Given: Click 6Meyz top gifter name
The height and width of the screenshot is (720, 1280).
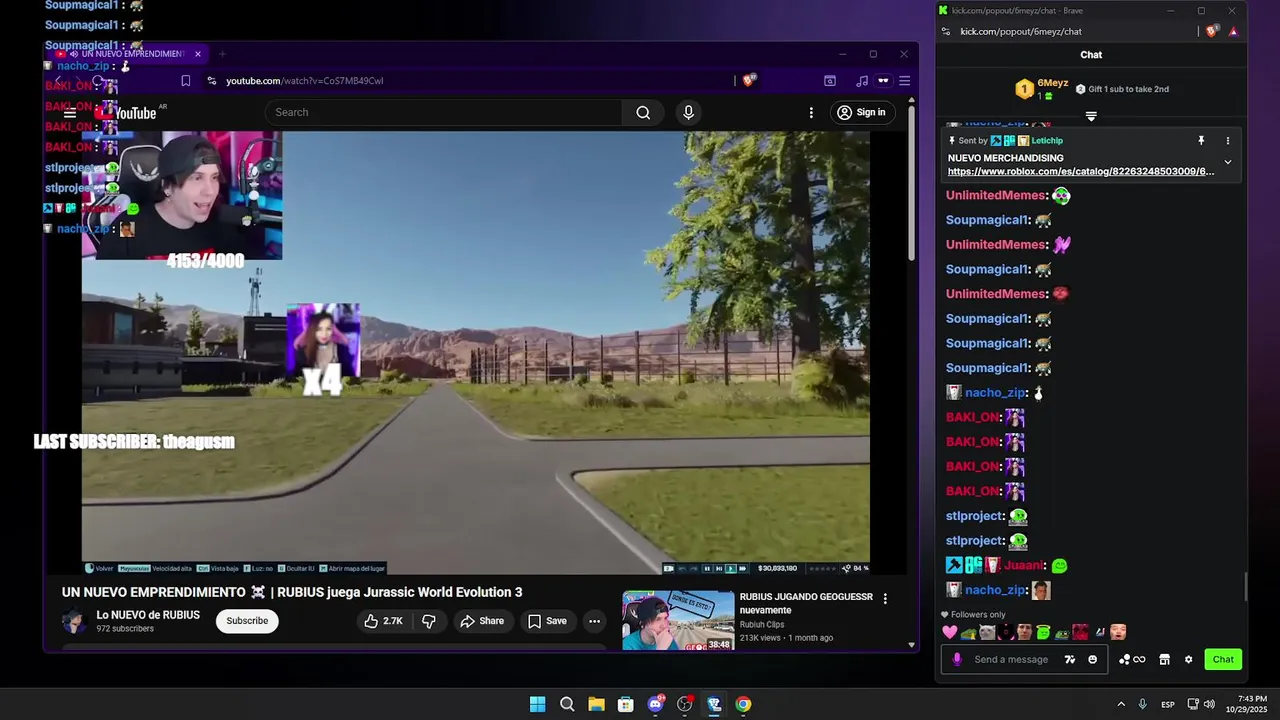Looking at the screenshot, I should click(1052, 83).
